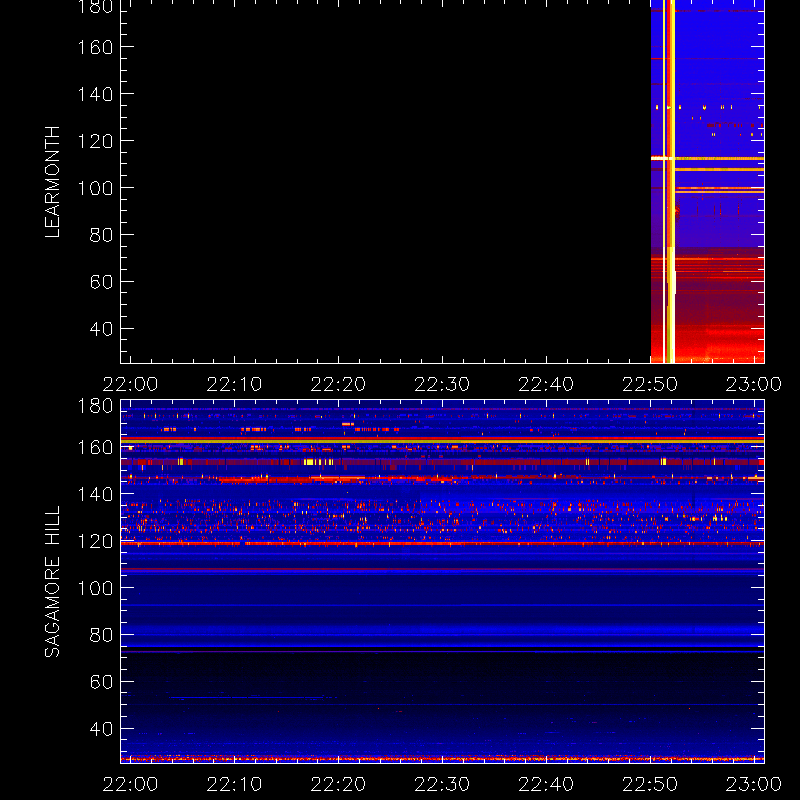Click the 140 frequency label on Learmonth plot

click(95, 94)
